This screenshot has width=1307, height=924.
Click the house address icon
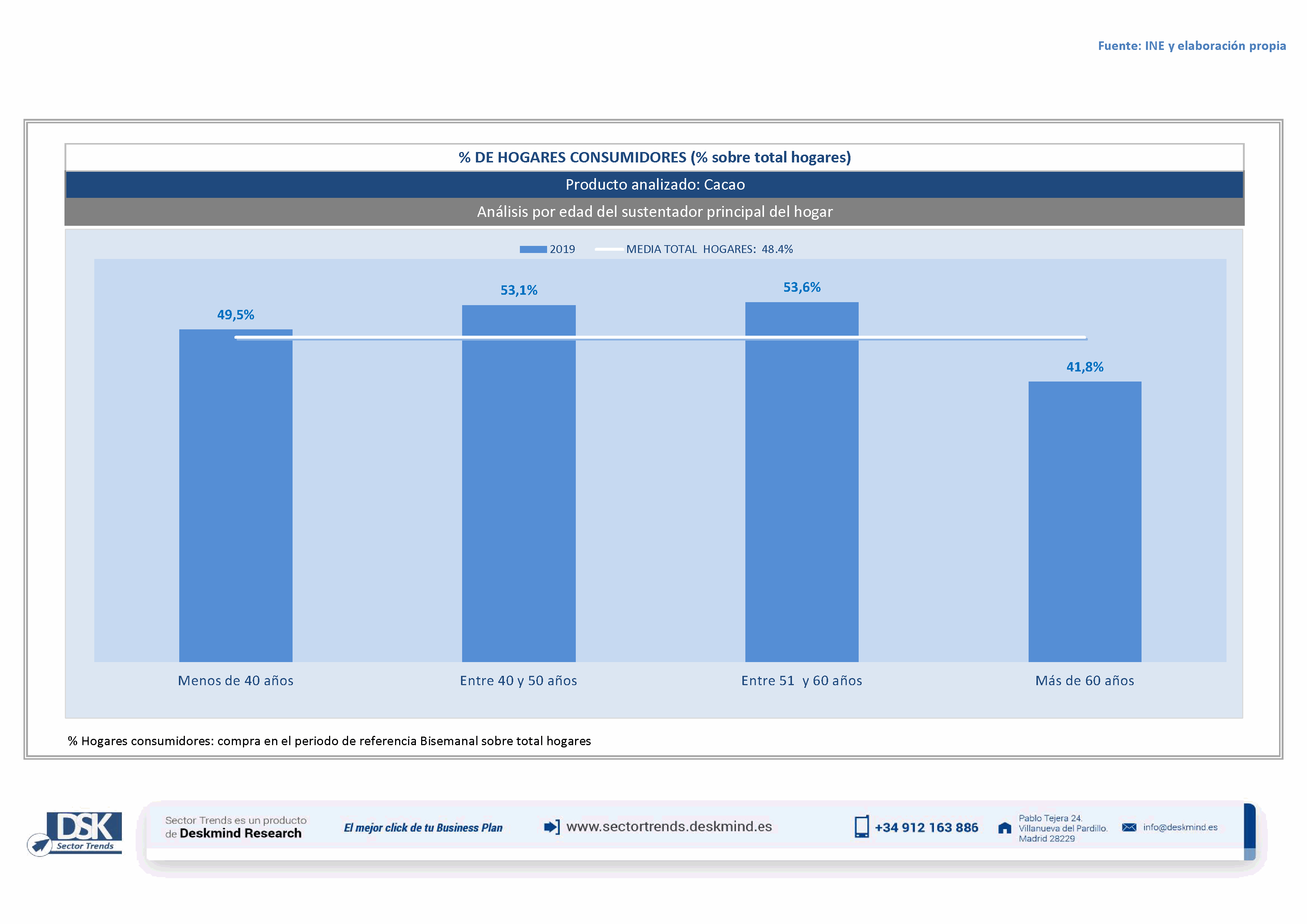(x=1005, y=828)
